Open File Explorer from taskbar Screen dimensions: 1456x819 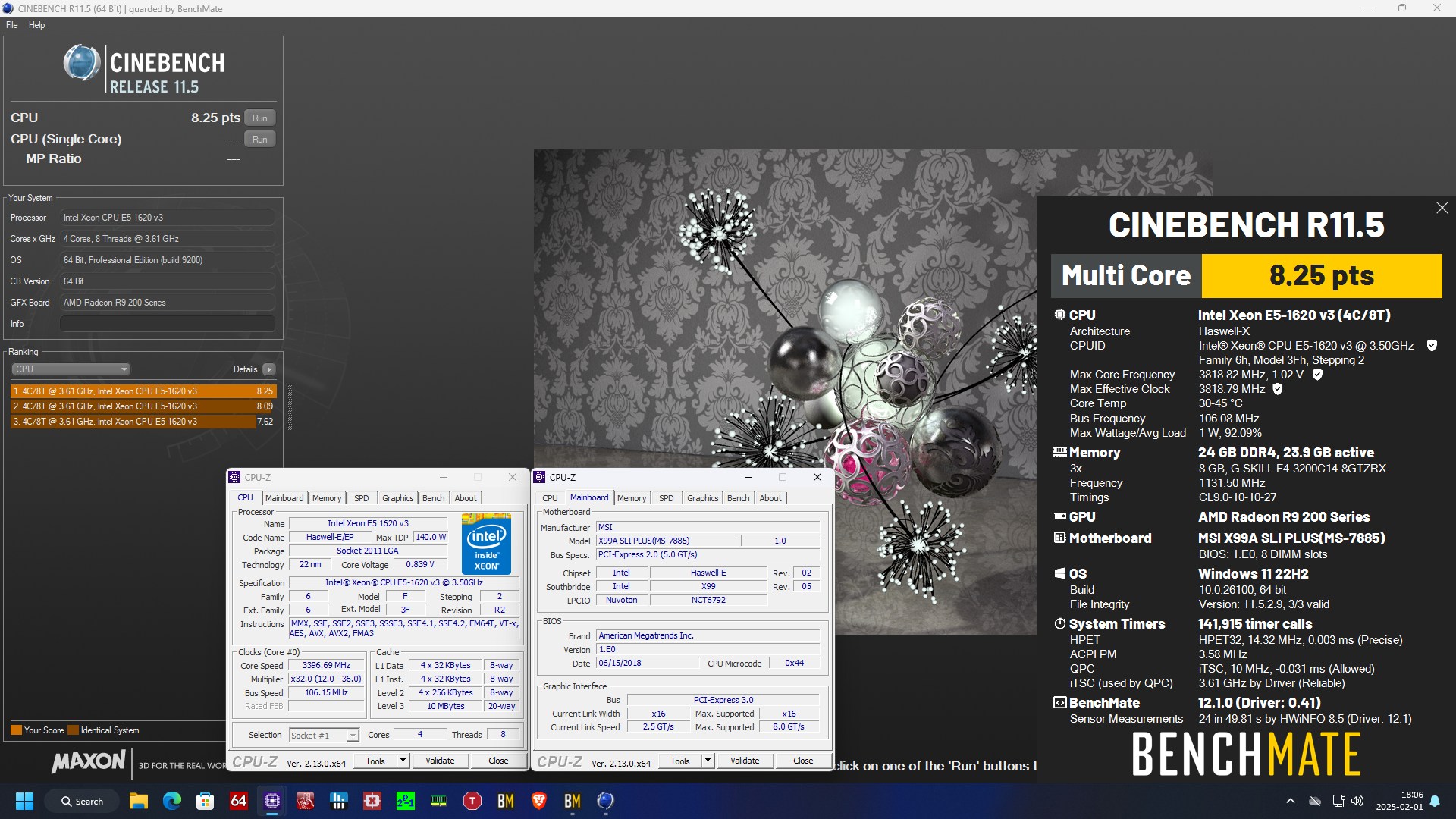click(x=138, y=801)
